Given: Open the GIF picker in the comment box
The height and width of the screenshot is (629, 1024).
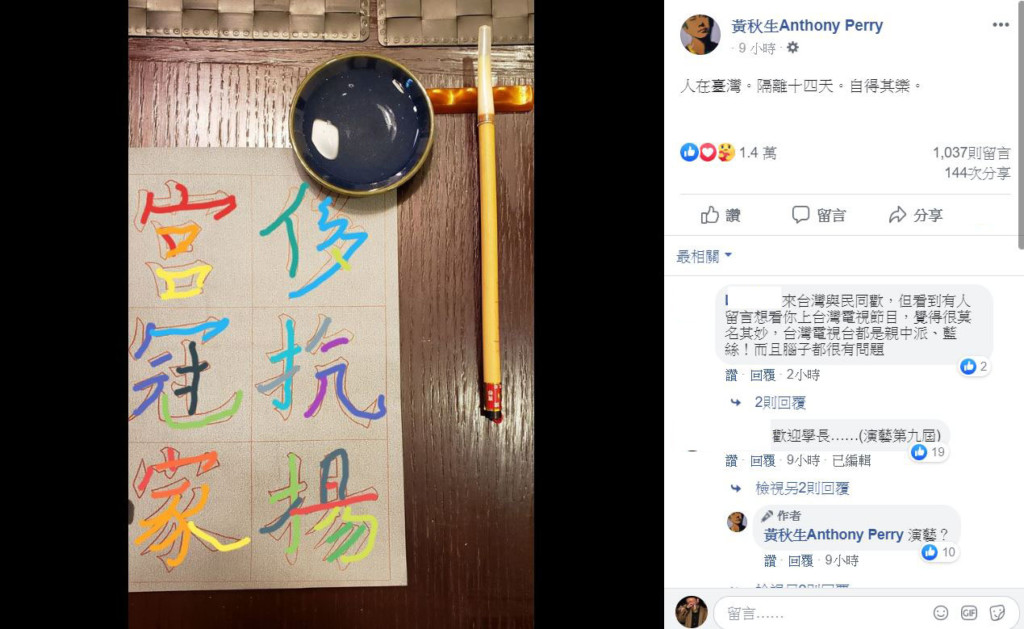Looking at the screenshot, I should coord(969,612).
